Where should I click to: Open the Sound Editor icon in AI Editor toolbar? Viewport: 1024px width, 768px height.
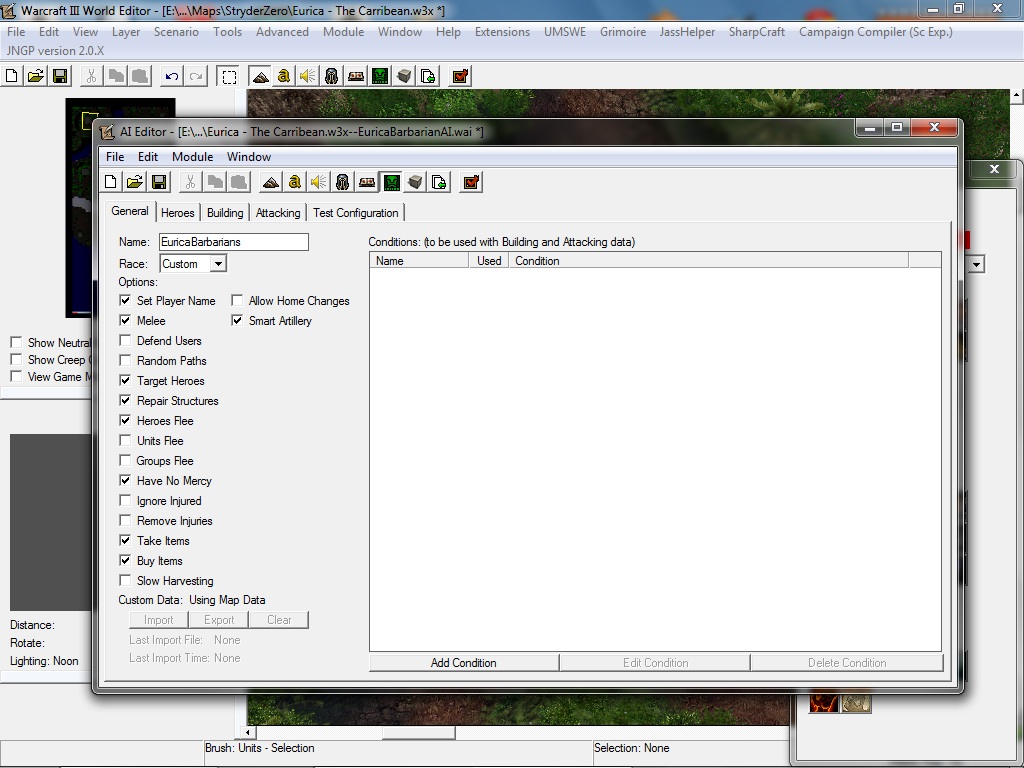pos(319,182)
